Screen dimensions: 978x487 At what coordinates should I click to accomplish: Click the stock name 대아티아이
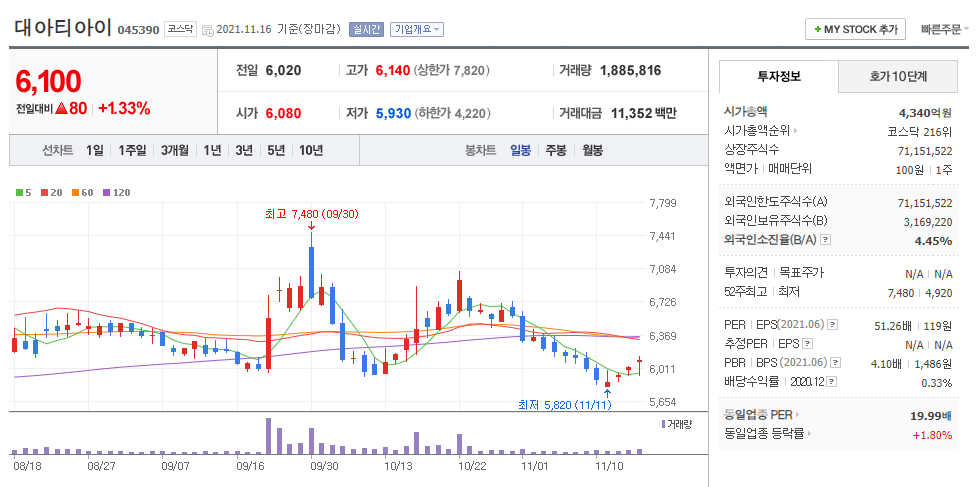(62, 27)
